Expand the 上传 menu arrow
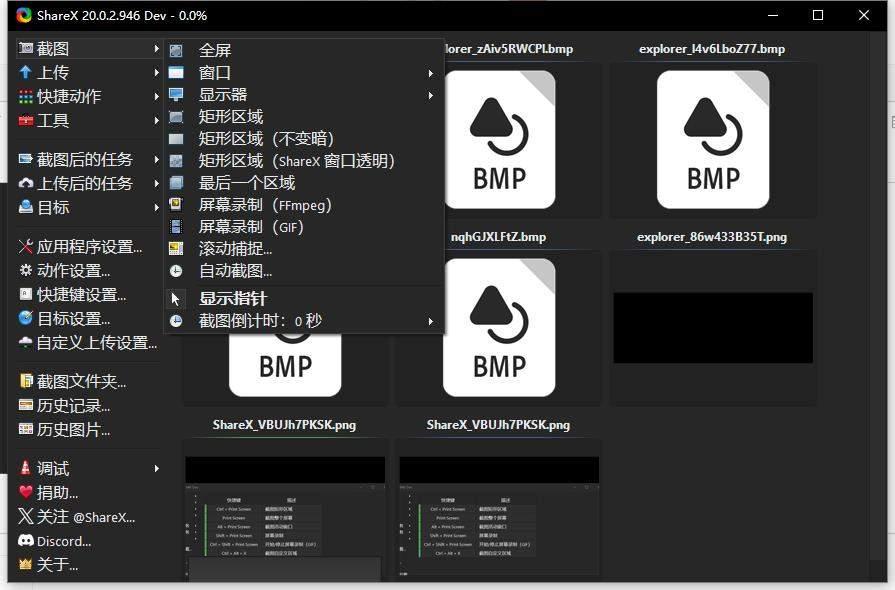Viewport: 895px width, 590px height. click(156, 72)
